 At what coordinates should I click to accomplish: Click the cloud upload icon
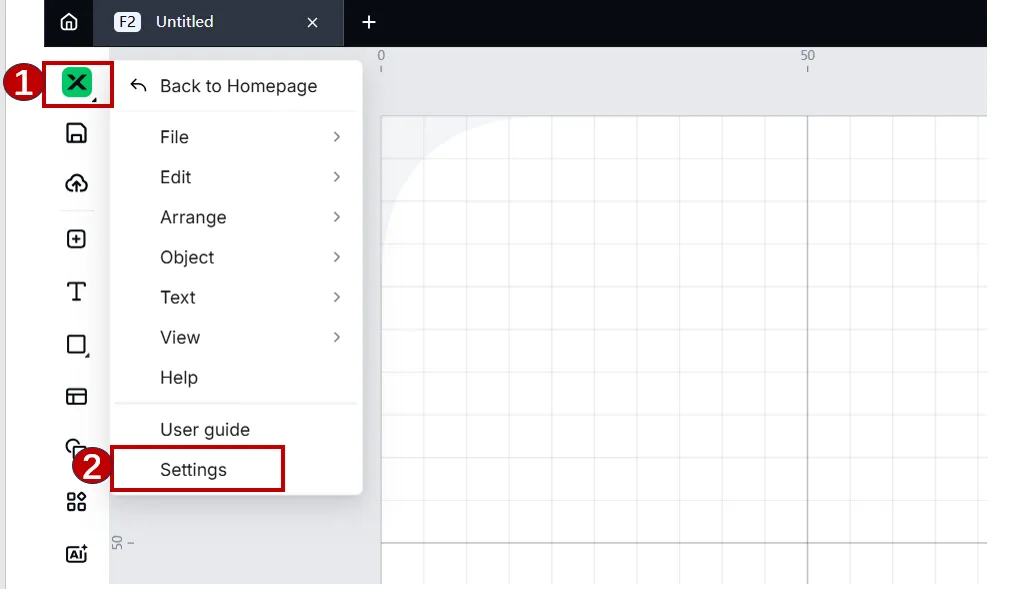click(x=76, y=184)
